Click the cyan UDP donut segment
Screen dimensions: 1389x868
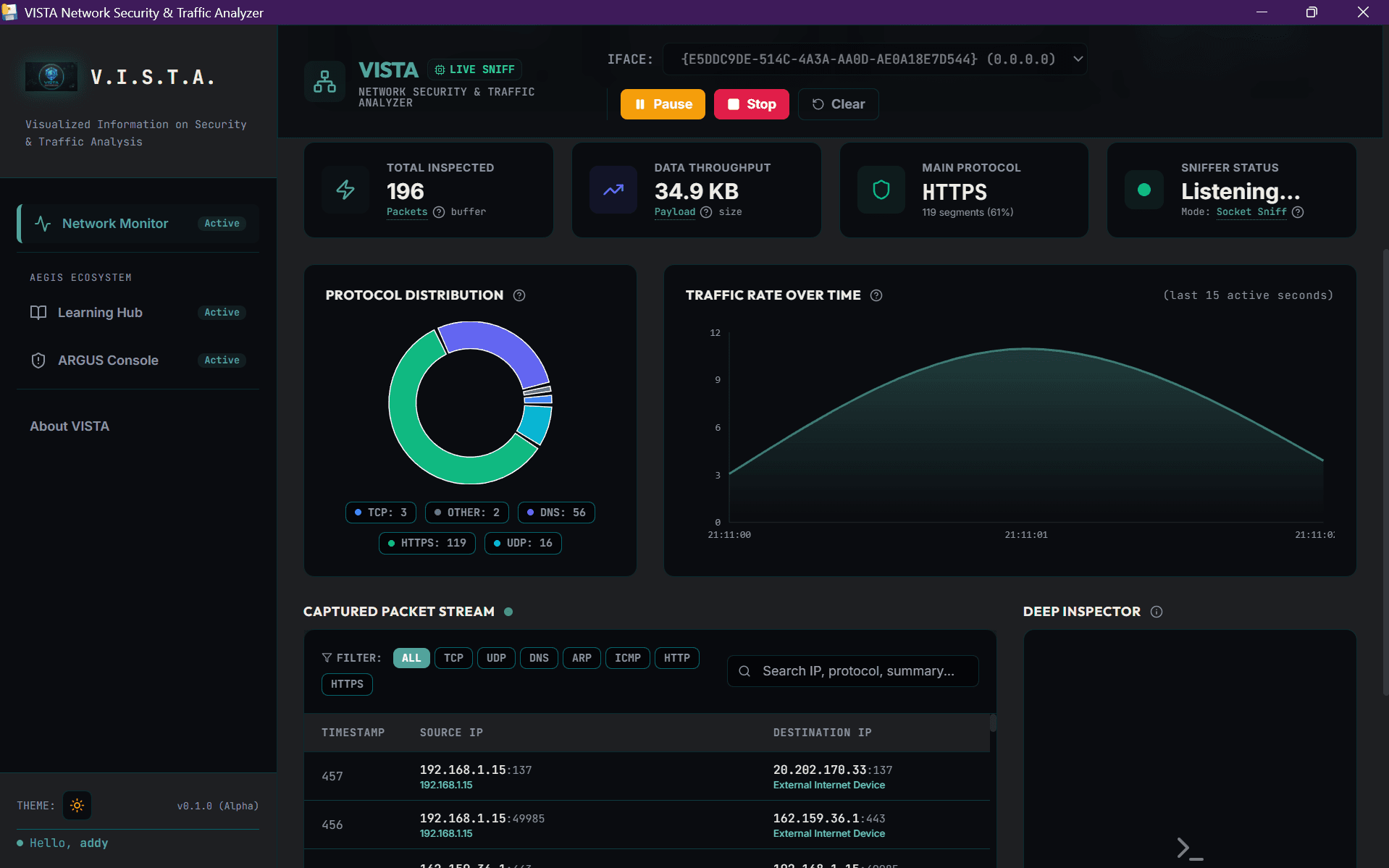pyautogui.click(x=536, y=424)
